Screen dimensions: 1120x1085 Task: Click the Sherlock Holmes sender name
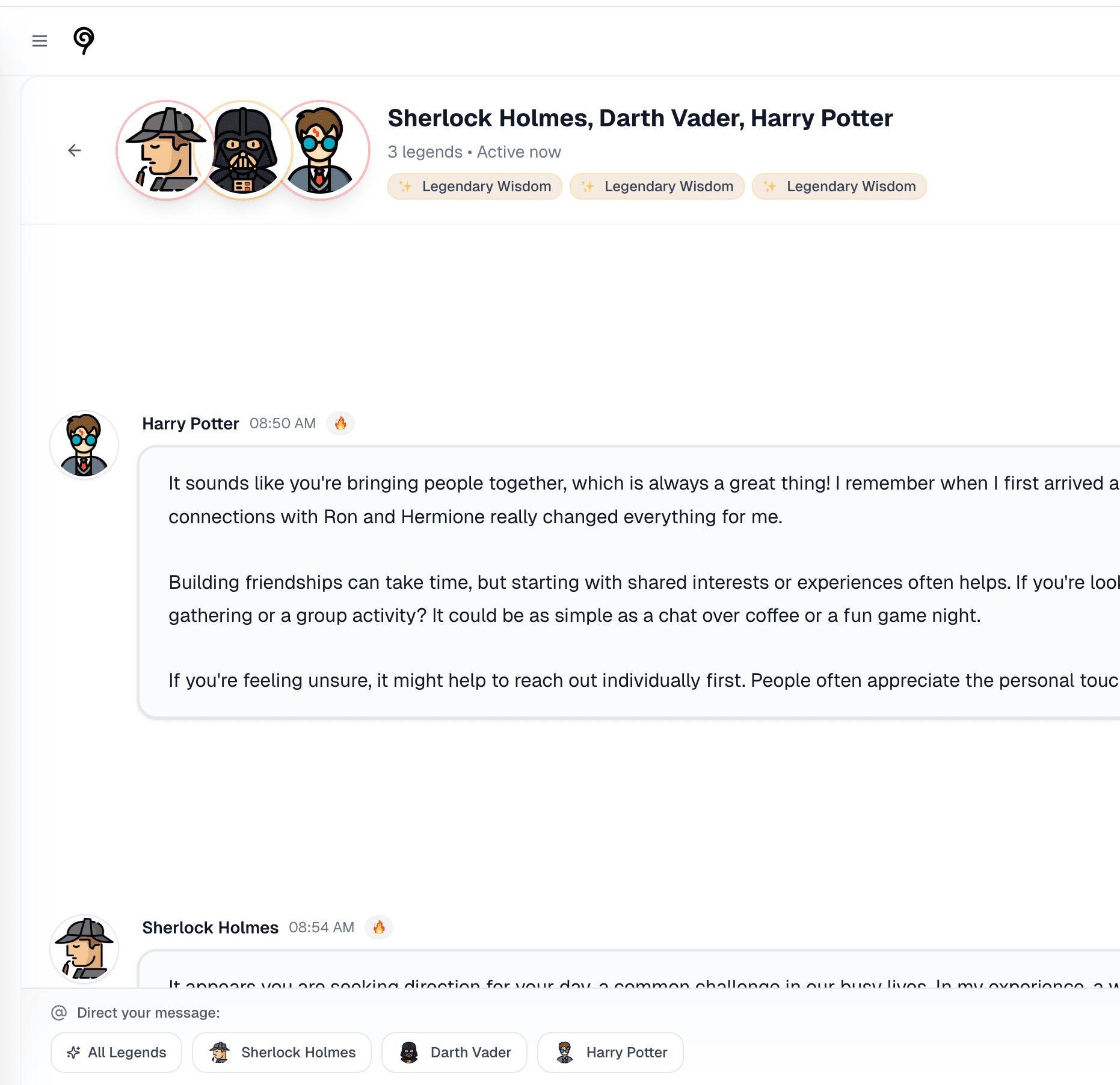pos(211,927)
